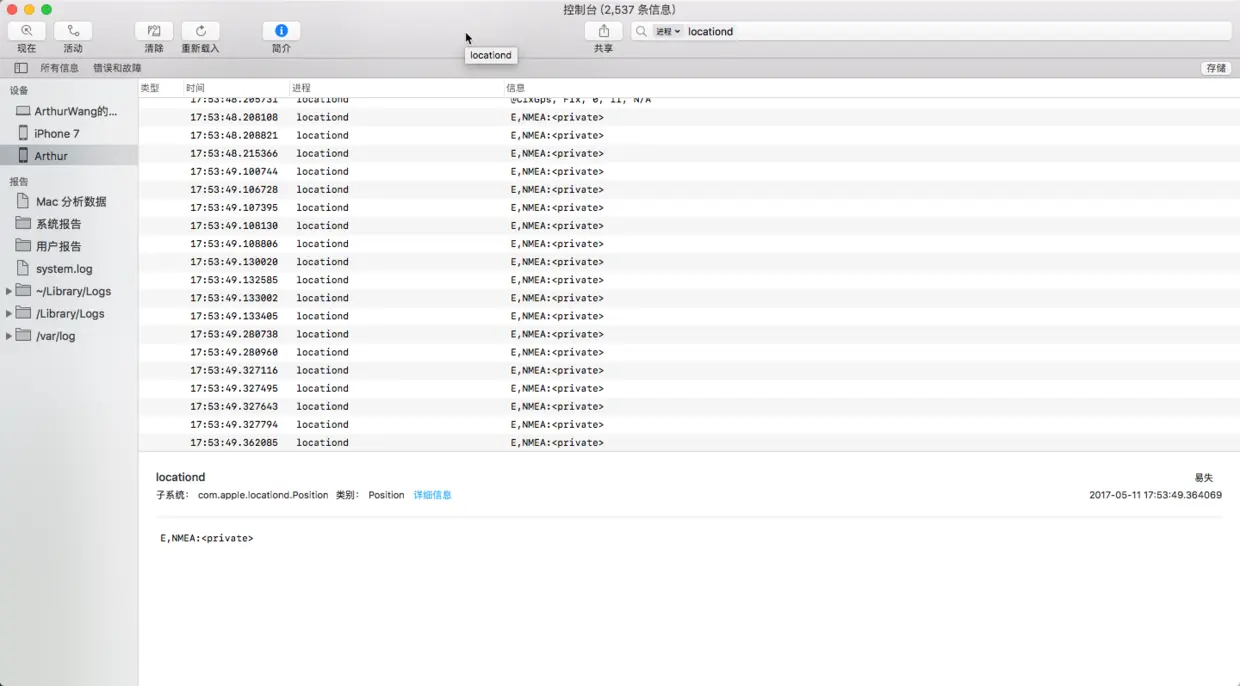The image size is (1240, 686).
Task: Select log row at 17:53:49.108806
Action: pyautogui.click(x=689, y=244)
